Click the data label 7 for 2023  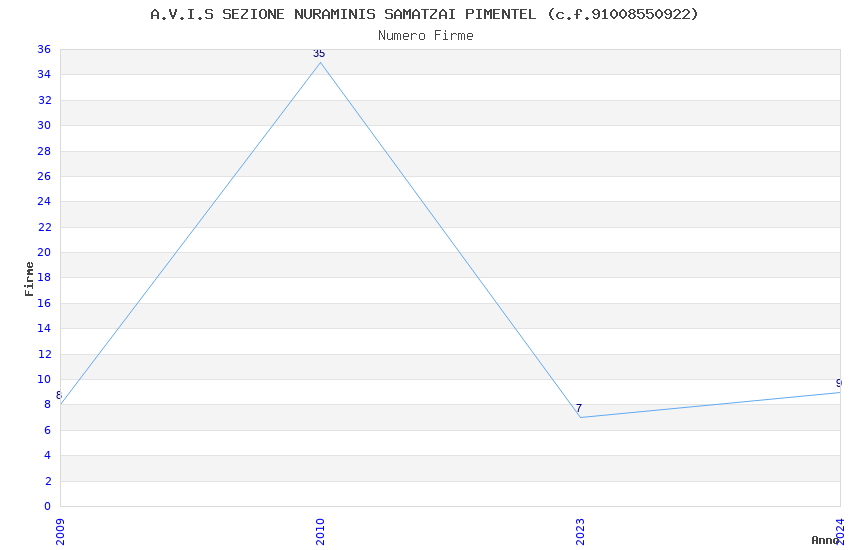[x=579, y=408]
